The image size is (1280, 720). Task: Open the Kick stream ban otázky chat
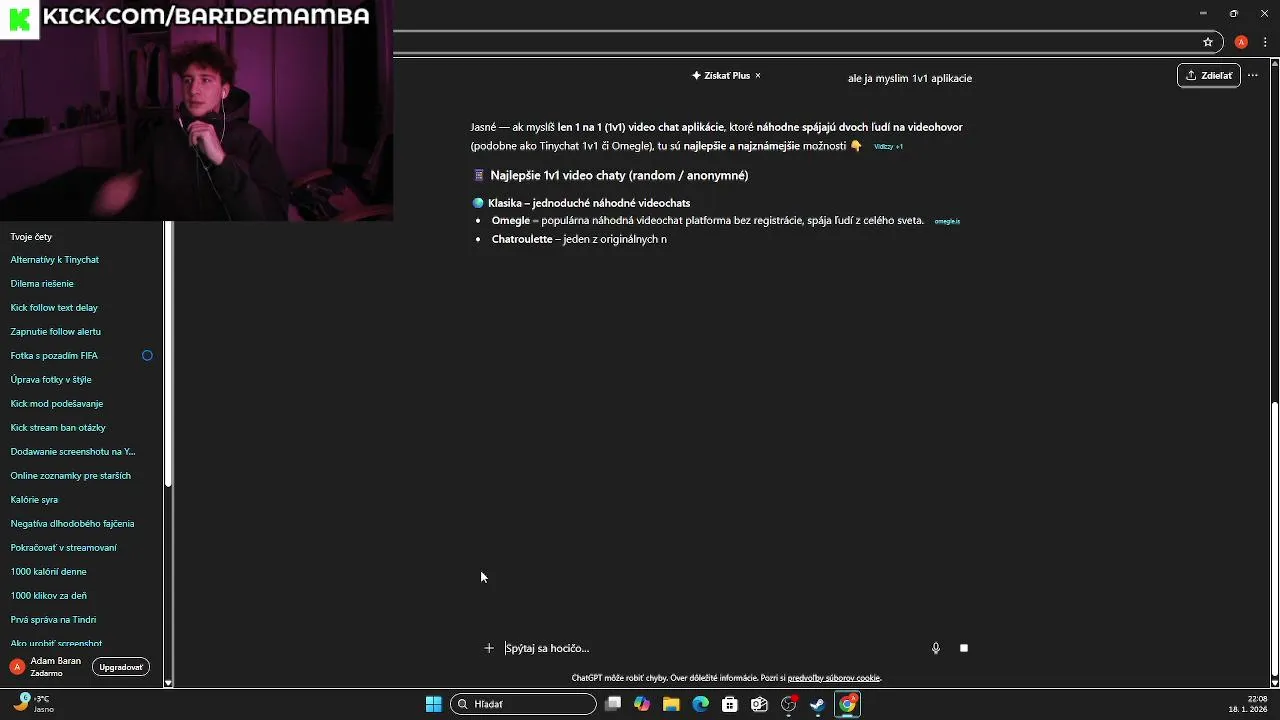click(58, 428)
